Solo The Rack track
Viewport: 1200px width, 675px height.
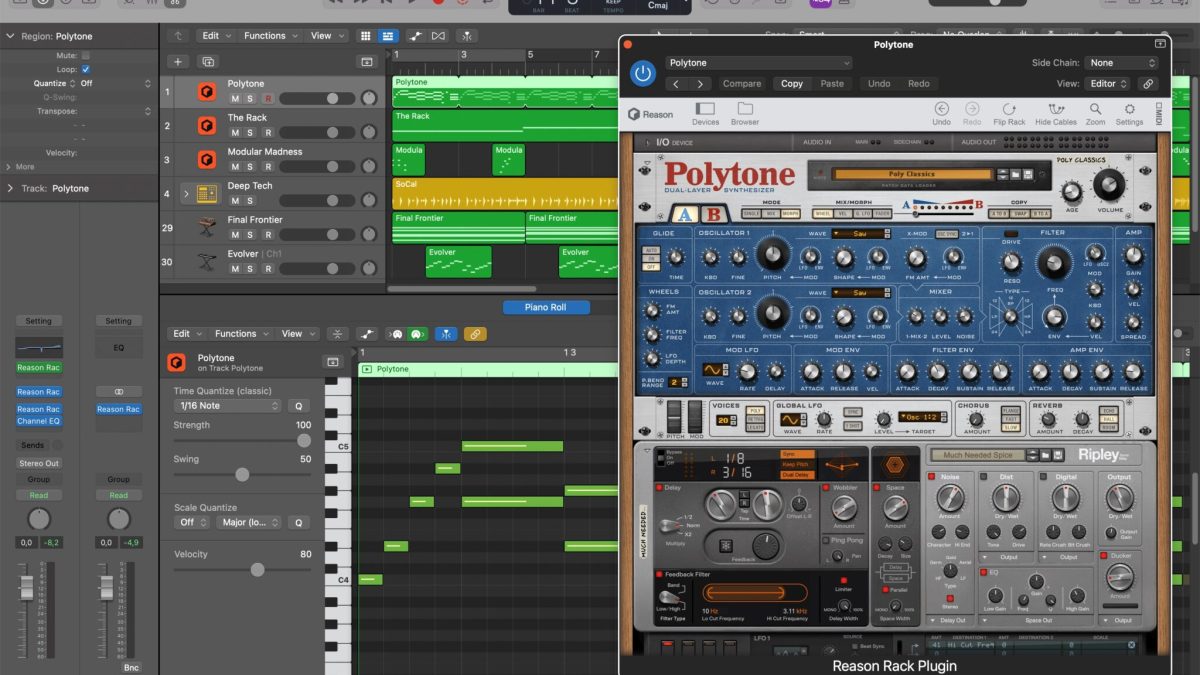coord(251,133)
